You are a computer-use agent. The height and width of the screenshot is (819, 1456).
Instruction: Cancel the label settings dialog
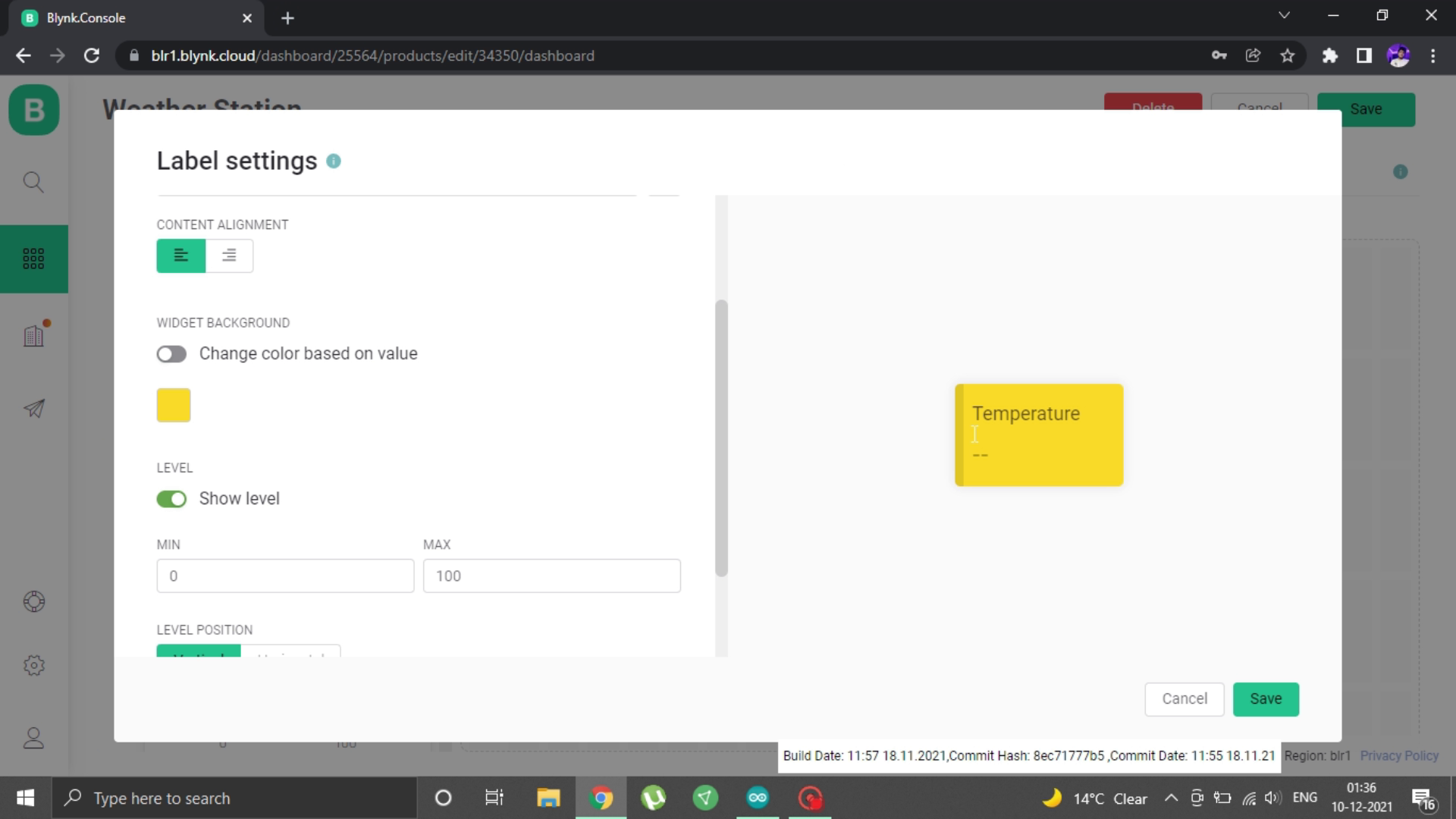(x=1184, y=699)
